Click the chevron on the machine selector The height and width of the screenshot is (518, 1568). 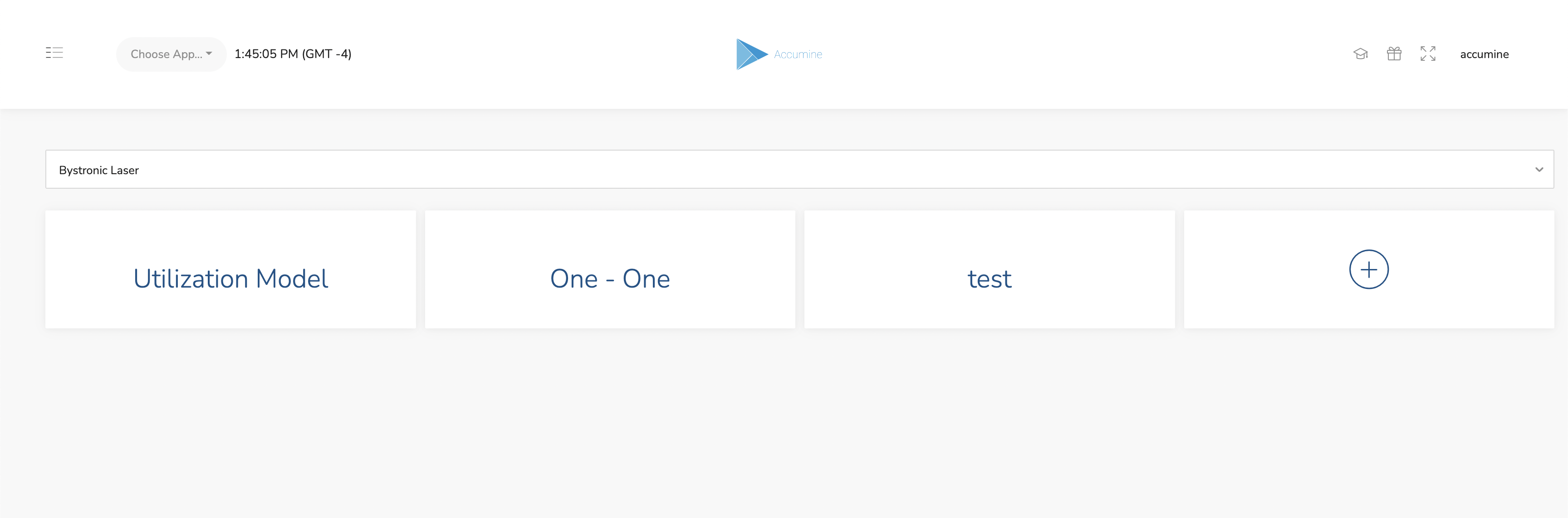[x=1539, y=170]
